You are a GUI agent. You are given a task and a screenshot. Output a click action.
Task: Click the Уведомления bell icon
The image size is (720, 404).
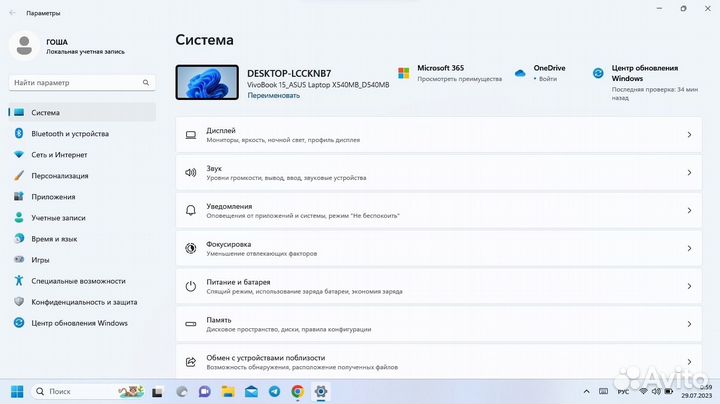tap(191, 210)
